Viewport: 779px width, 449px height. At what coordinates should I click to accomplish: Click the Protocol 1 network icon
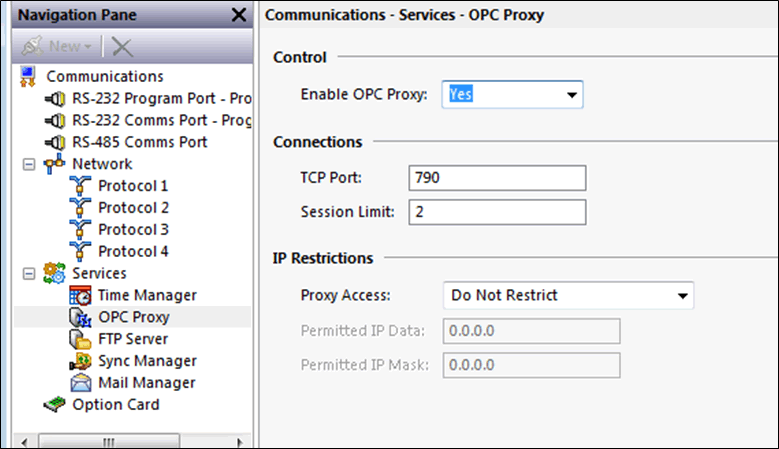[x=80, y=186]
